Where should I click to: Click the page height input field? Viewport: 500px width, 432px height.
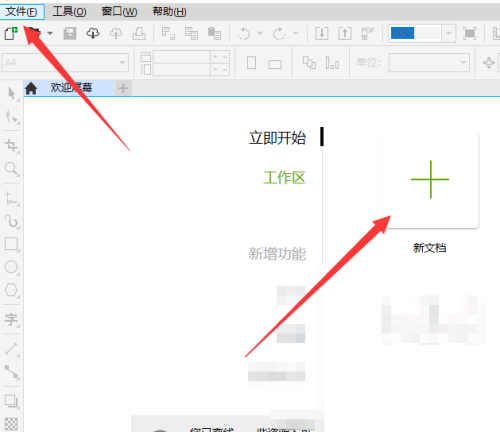(x=182, y=69)
